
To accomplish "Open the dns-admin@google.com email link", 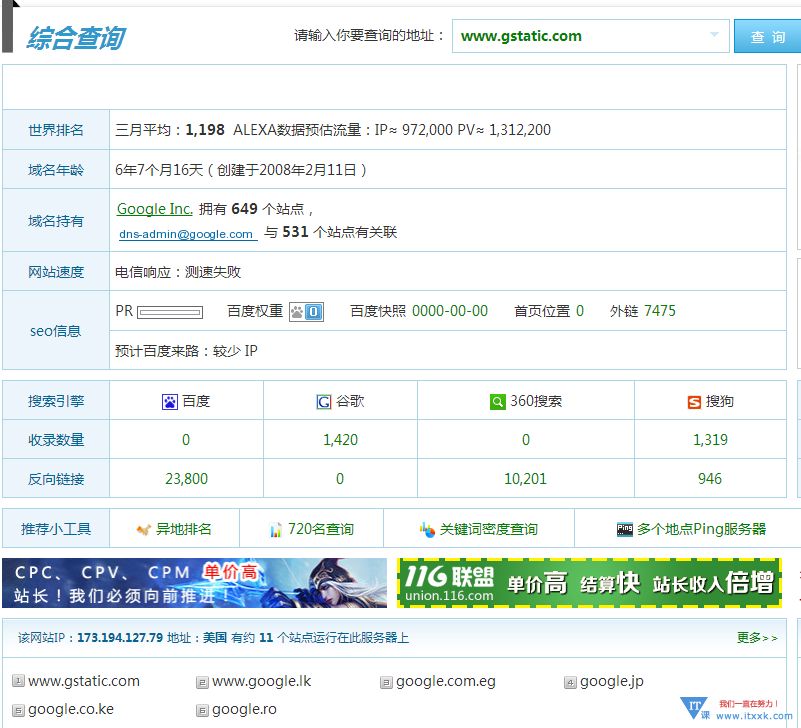I will coord(186,234).
